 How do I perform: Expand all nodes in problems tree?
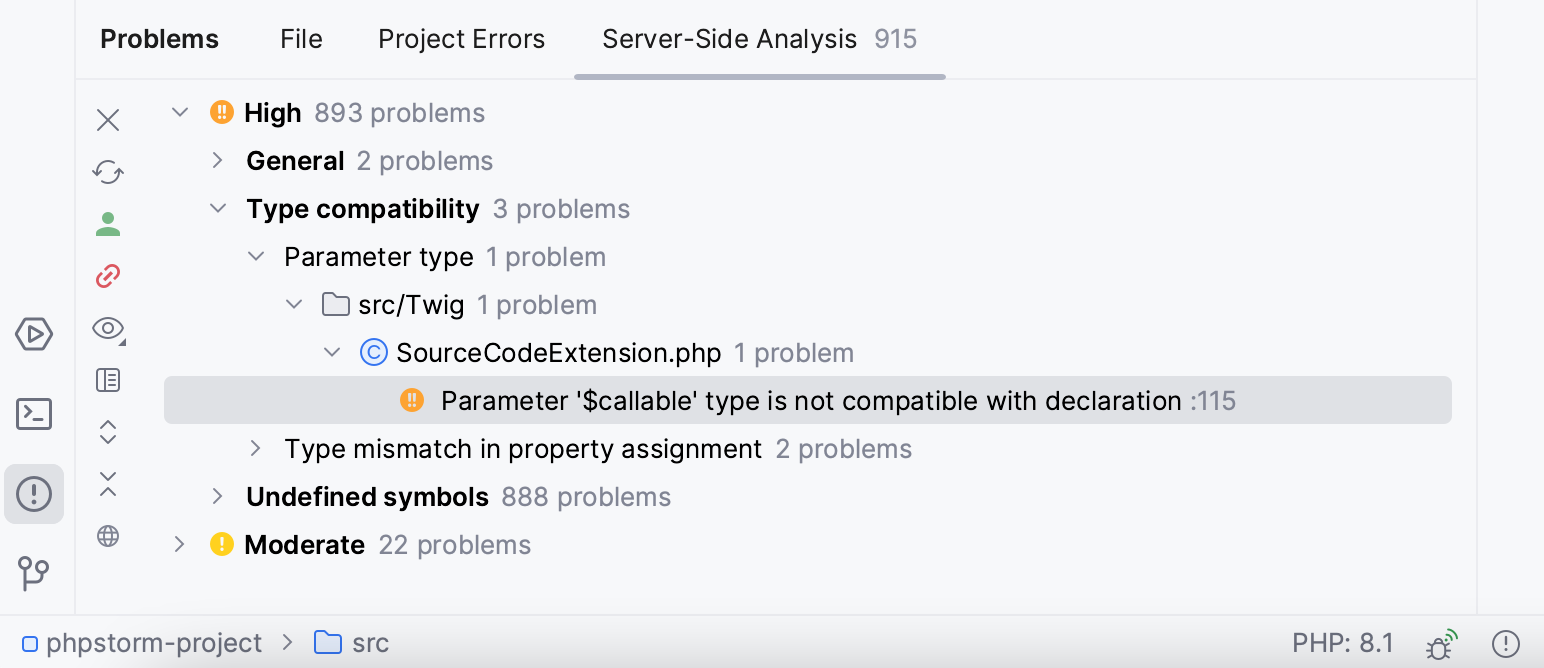108,432
